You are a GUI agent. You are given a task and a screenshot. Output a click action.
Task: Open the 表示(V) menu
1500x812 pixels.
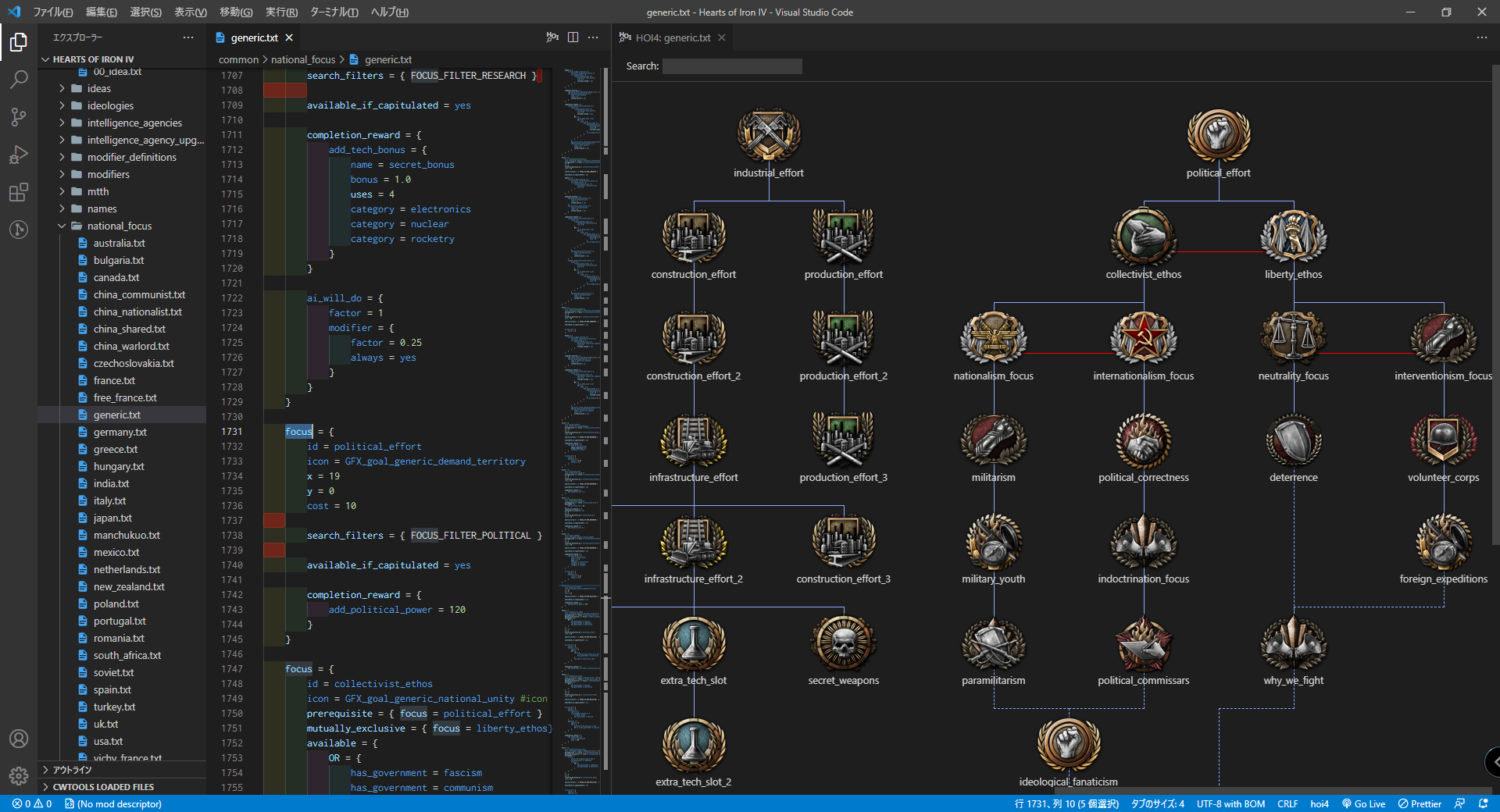click(x=191, y=12)
